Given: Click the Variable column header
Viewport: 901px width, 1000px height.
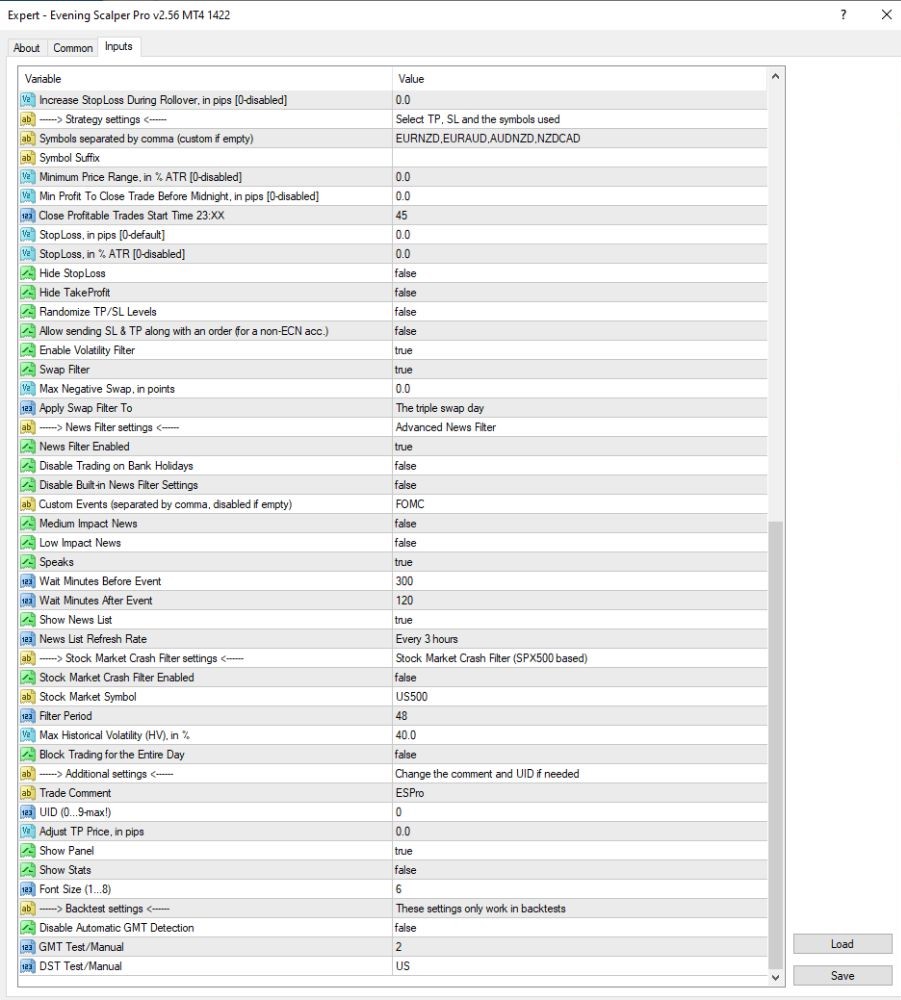Looking at the screenshot, I should [x=205, y=79].
